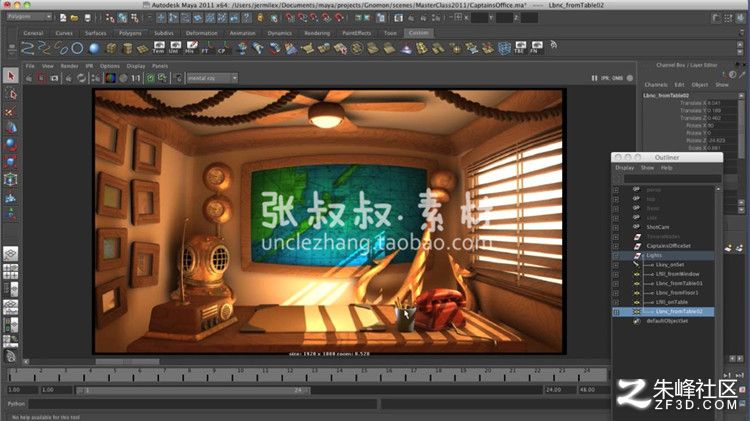Expand the CaptainsOfficeSet node in Outliner
This screenshot has width=750, height=421.
[x=616, y=246]
